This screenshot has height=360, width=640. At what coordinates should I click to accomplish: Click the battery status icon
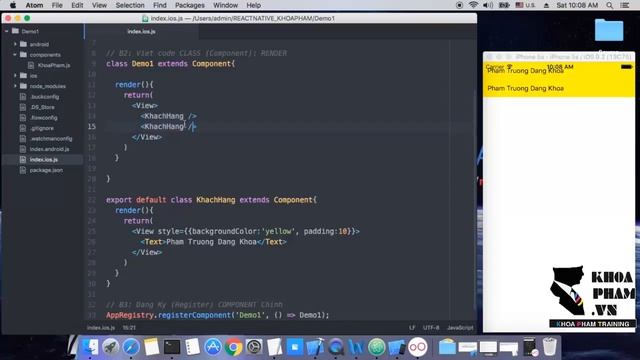(504, 5)
